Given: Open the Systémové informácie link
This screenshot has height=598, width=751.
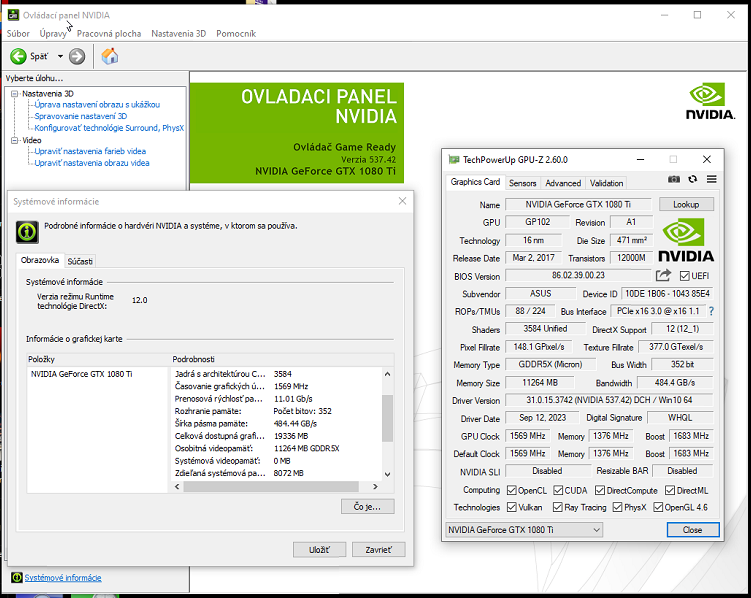Looking at the screenshot, I should [63, 577].
